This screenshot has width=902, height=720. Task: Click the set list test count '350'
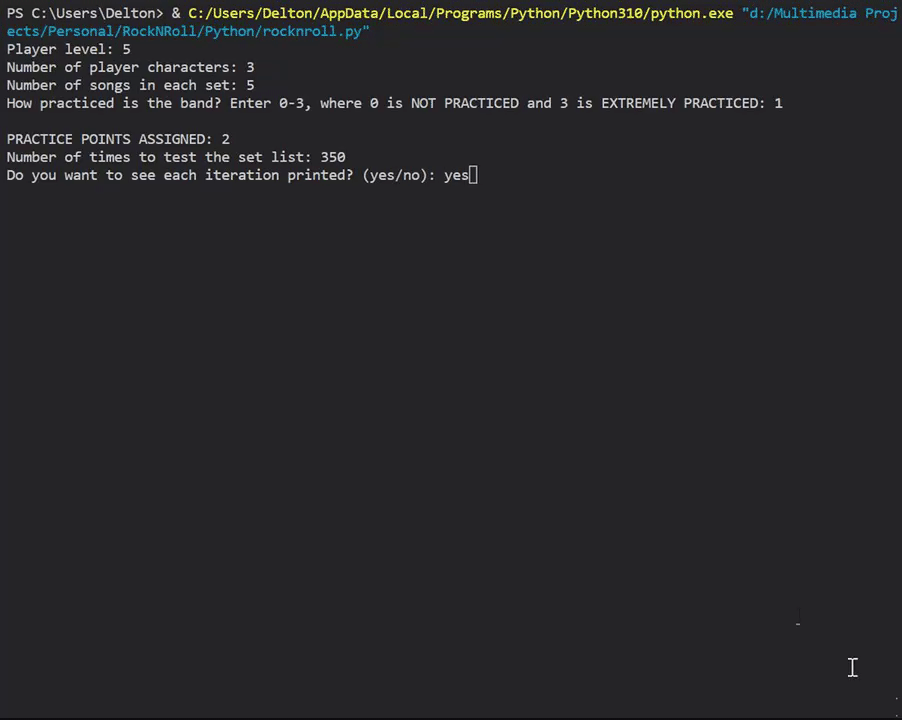click(x=333, y=157)
